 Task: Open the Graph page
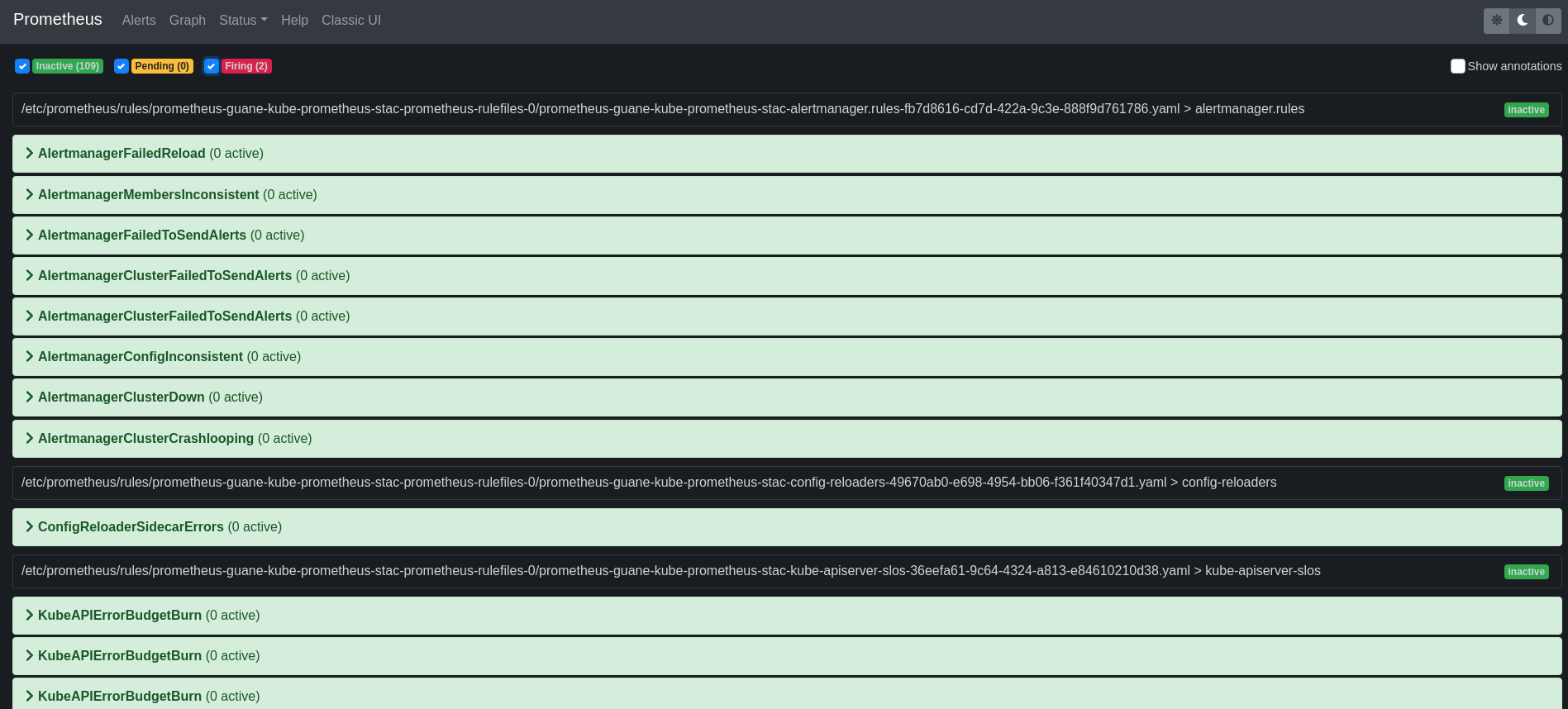click(x=188, y=21)
